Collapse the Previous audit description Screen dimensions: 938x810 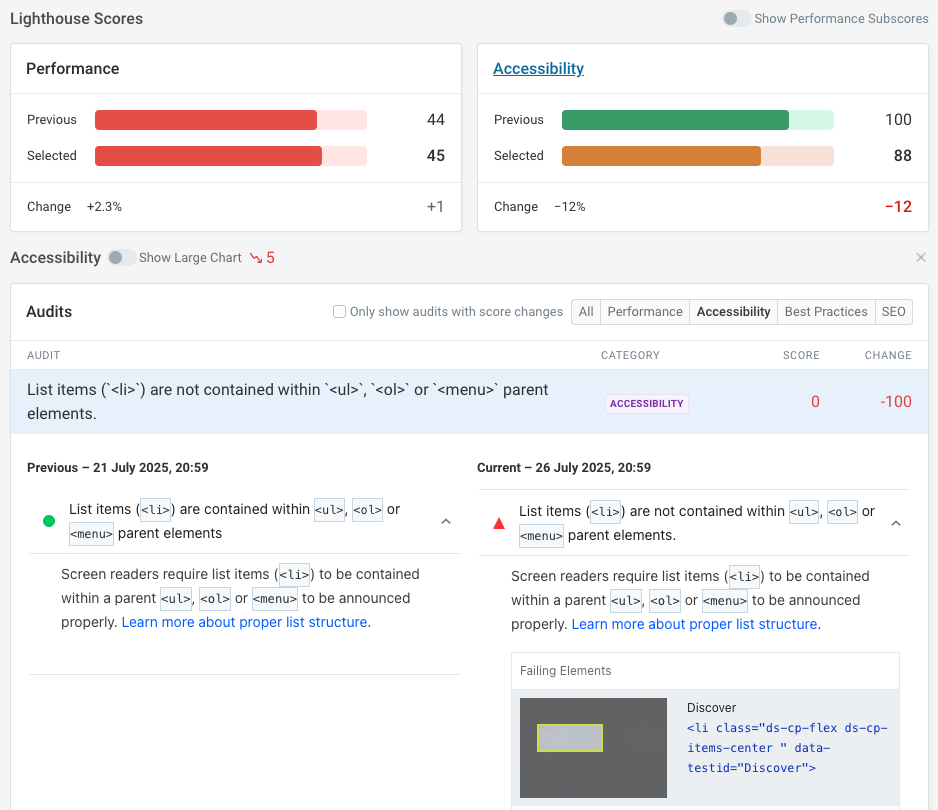click(x=446, y=521)
